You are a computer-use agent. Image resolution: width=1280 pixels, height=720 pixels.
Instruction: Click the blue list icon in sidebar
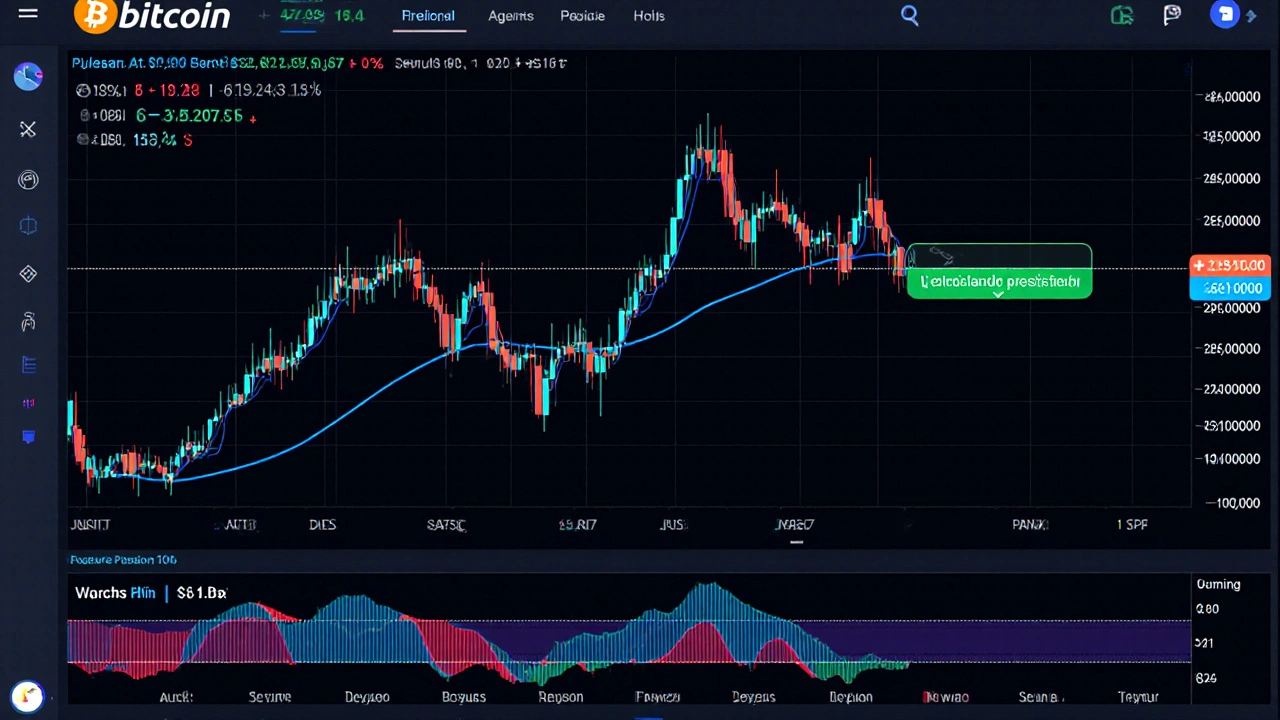pos(28,365)
